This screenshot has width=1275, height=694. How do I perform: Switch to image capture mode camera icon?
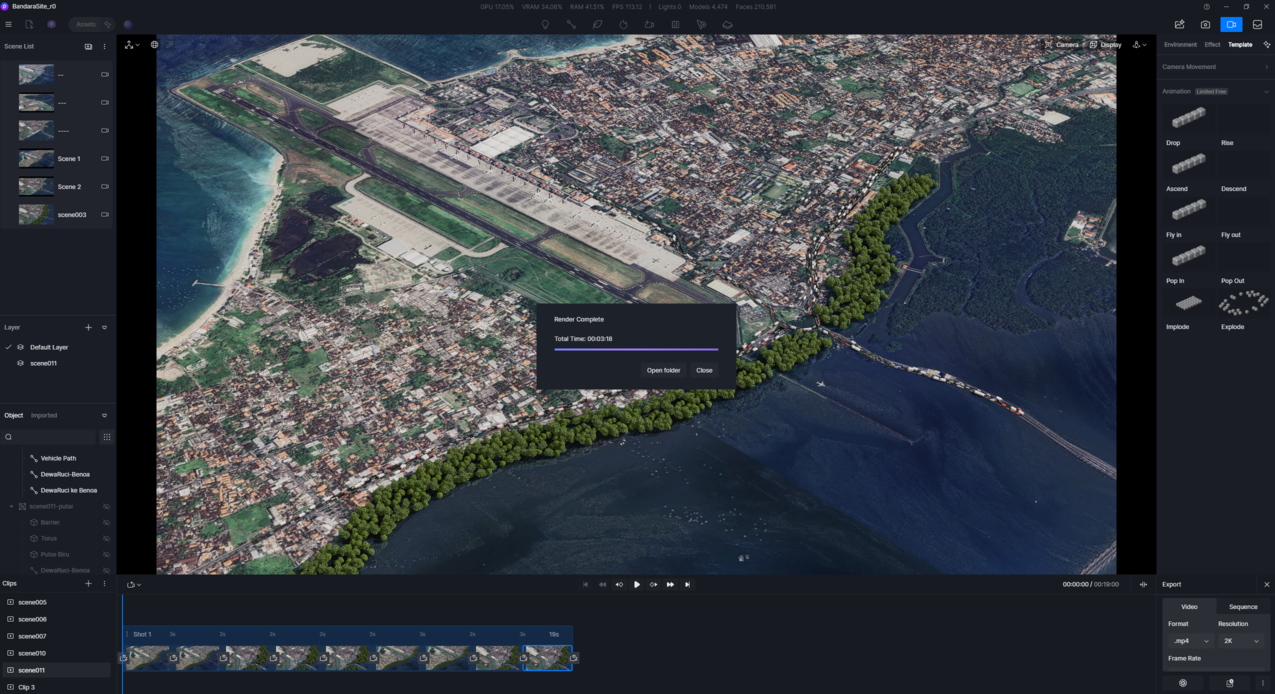coord(1205,25)
